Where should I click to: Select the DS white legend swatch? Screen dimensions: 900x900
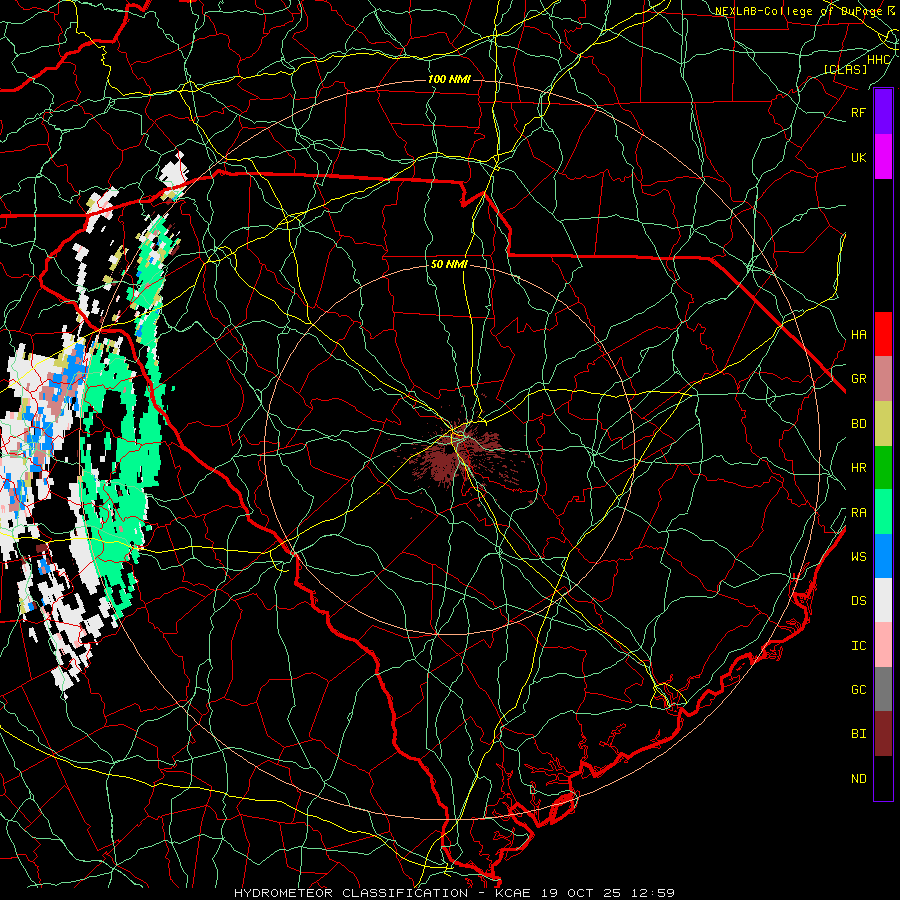coord(883,600)
